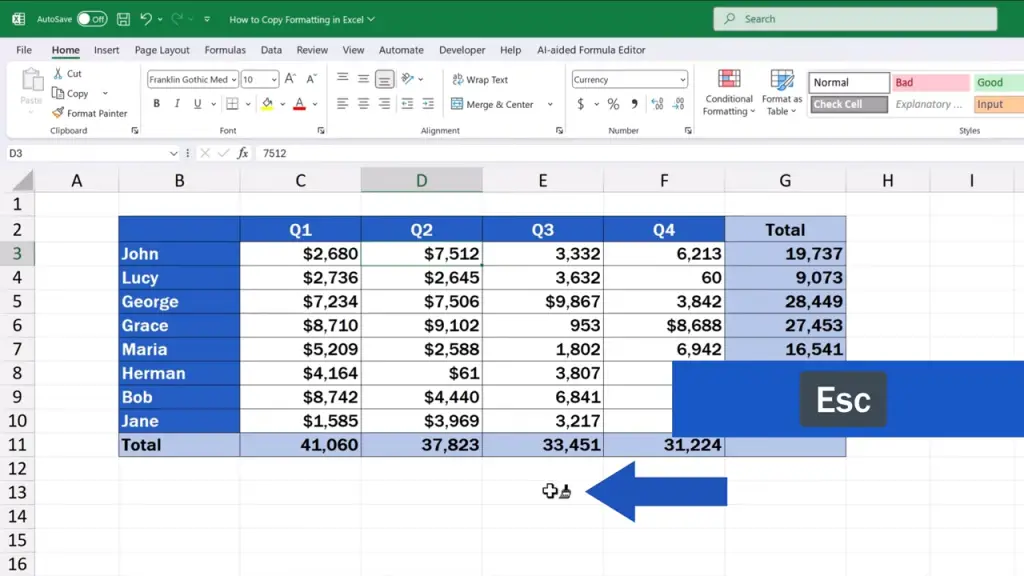The height and width of the screenshot is (576, 1024).
Task: Apply Percent Style to the cell
Action: [x=613, y=104]
